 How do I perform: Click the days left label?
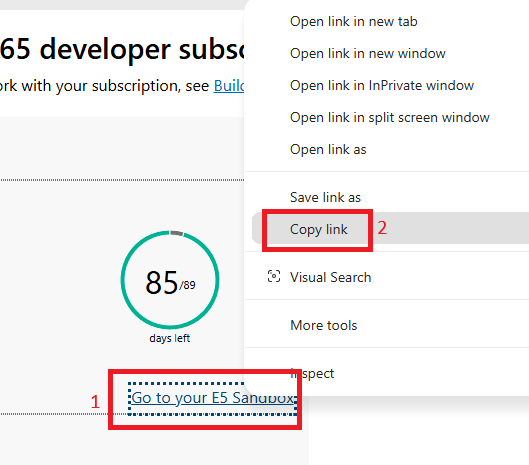[x=170, y=338]
